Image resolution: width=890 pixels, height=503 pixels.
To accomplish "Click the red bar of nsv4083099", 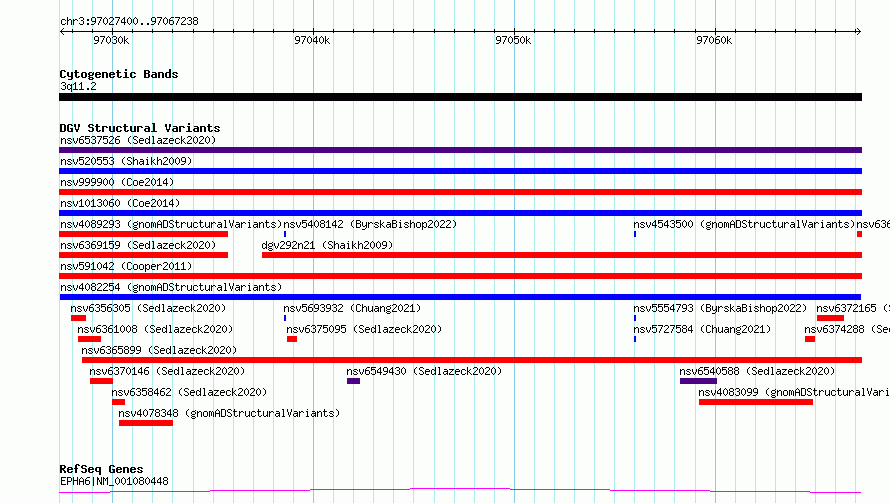I will [x=755, y=402].
